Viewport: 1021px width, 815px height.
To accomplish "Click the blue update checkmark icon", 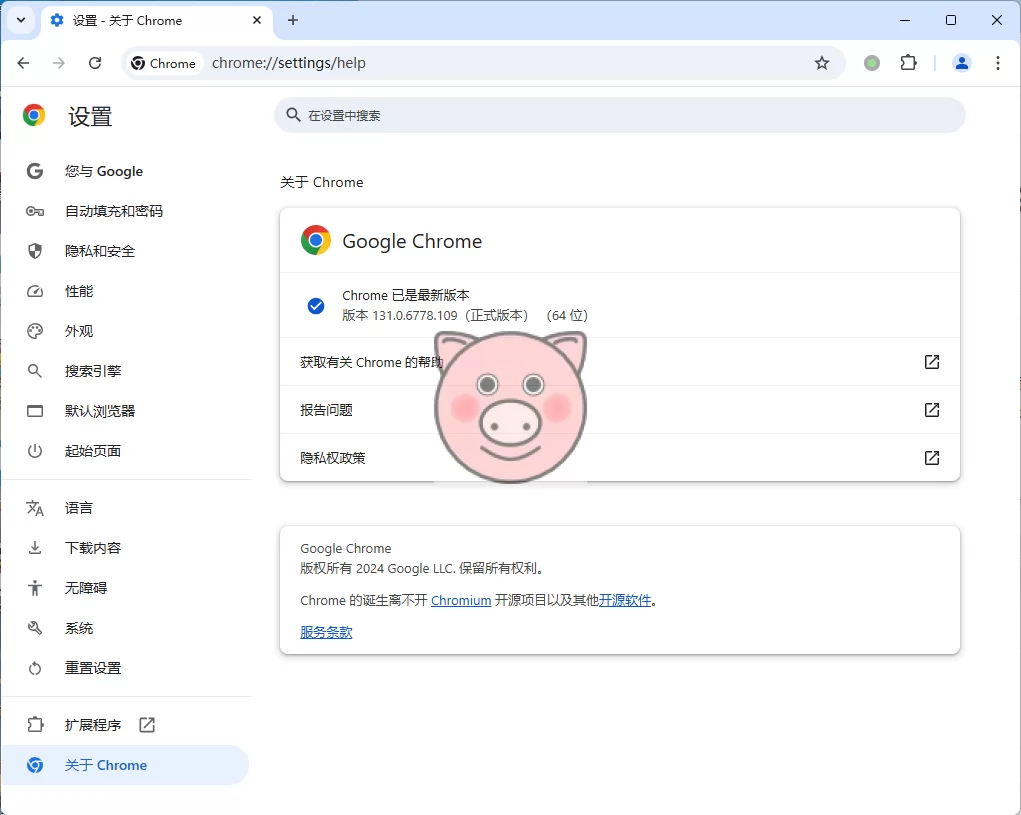I will (316, 306).
